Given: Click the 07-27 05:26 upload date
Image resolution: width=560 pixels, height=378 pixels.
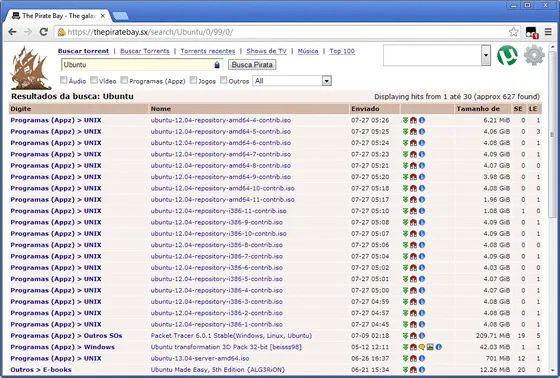Looking at the screenshot, I should [x=370, y=120].
